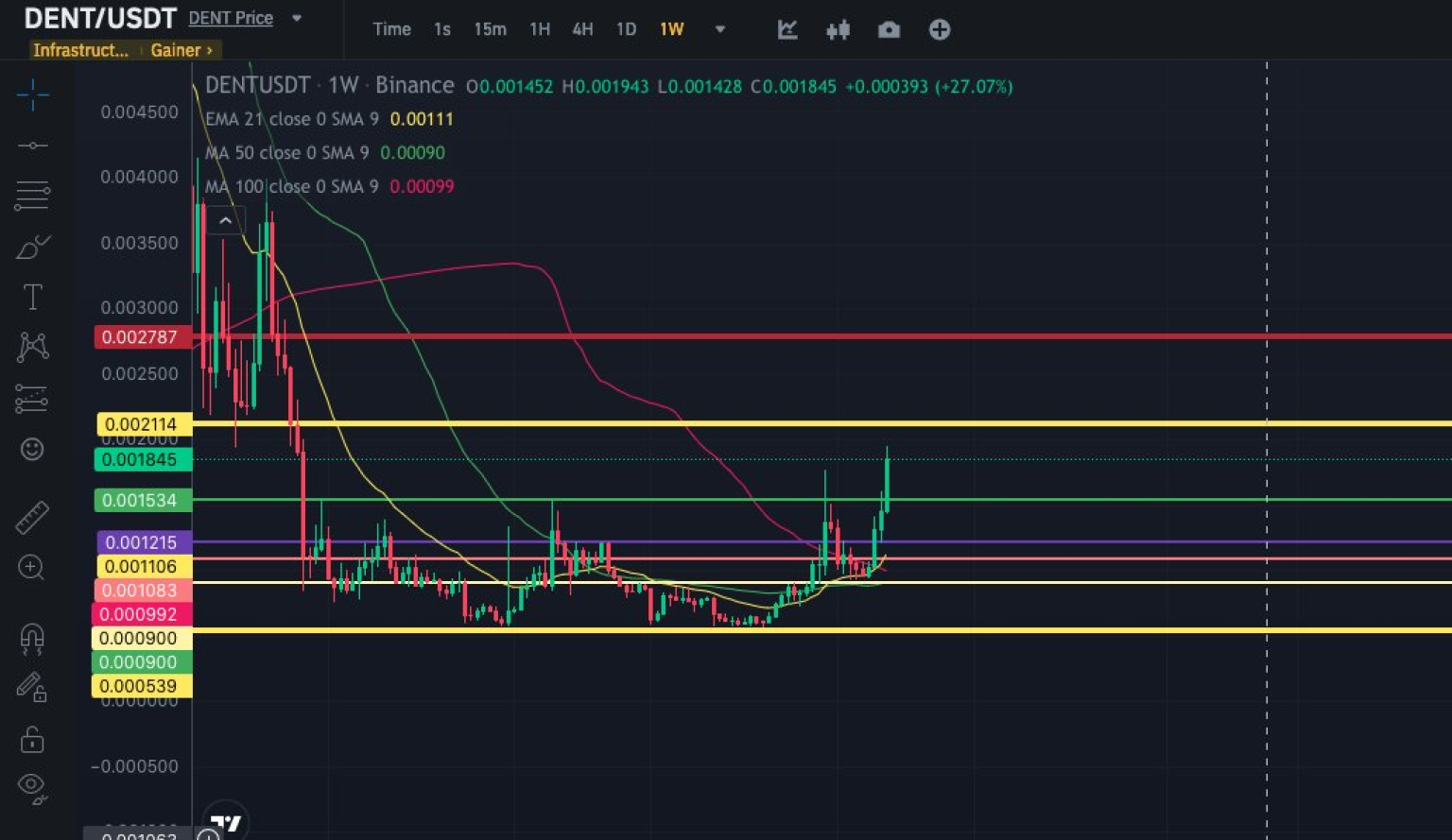Select the Text annotation tool
This screenshot has width=1452, height=840.
click(x=32, y=296)
